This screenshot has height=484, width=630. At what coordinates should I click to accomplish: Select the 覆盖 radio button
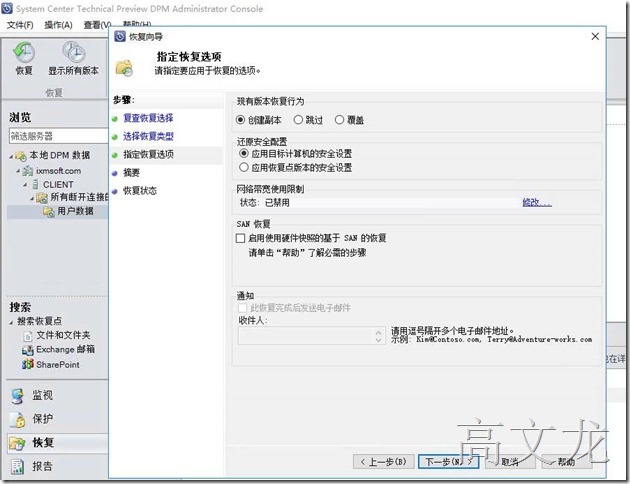point(339,120)
